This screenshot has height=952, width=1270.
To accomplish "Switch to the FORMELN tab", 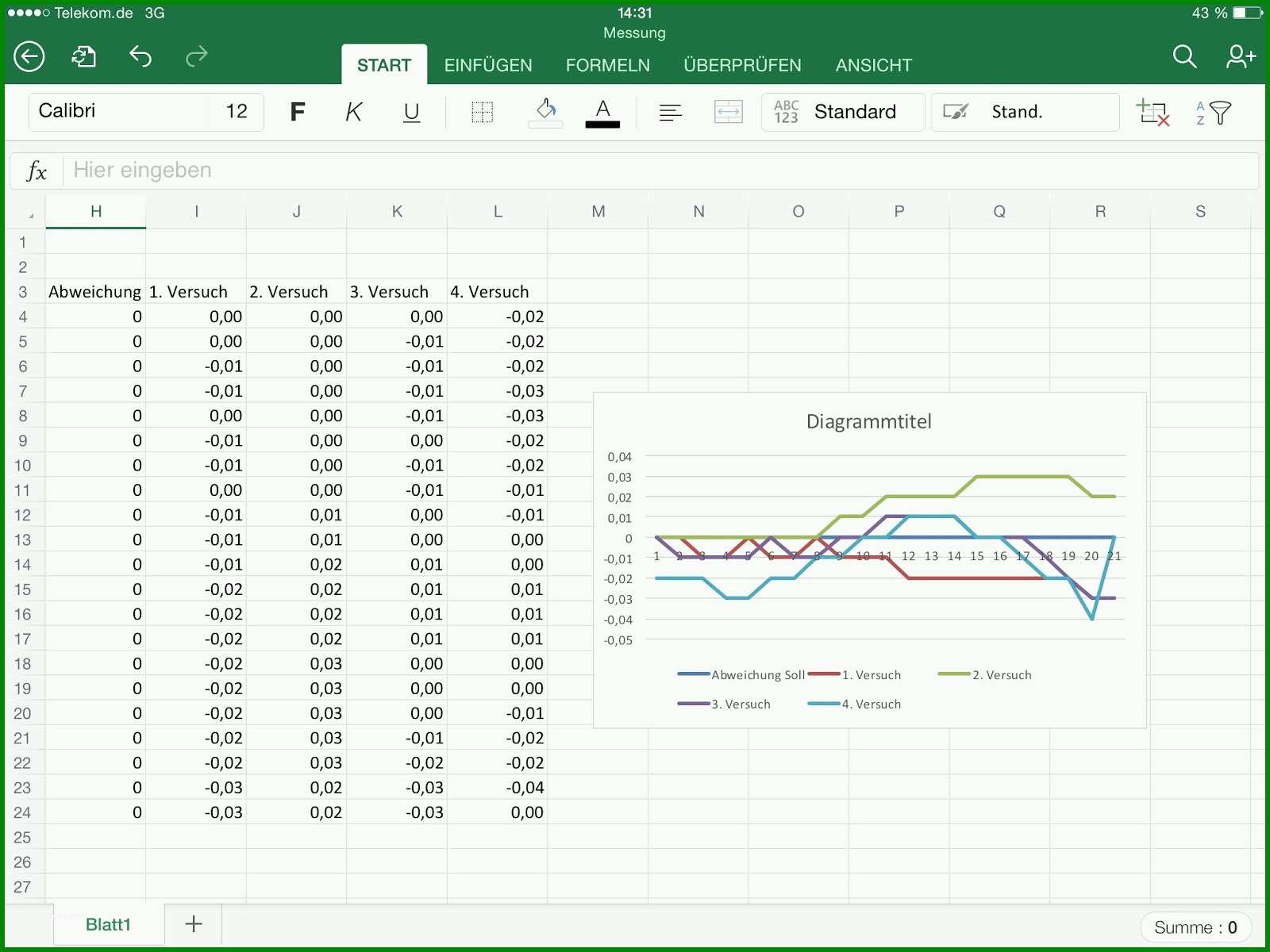I will (x=608, y=65).
